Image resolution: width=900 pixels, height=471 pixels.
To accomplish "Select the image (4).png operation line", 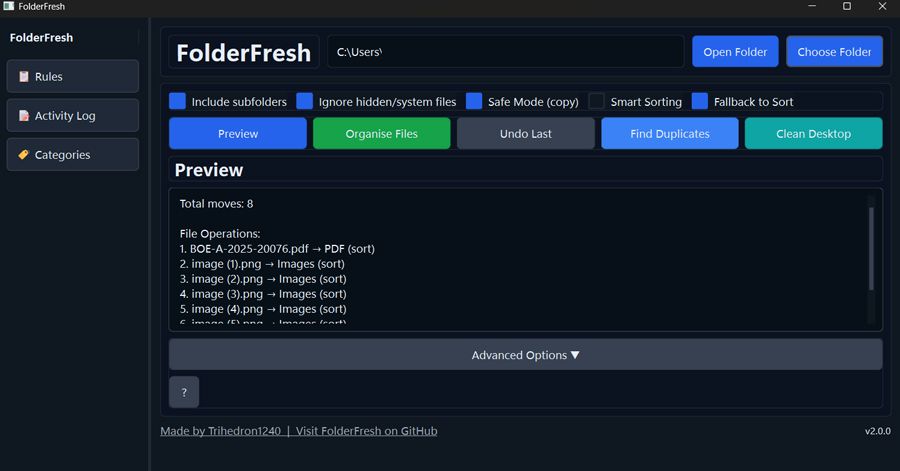I will tap(263, 308).
